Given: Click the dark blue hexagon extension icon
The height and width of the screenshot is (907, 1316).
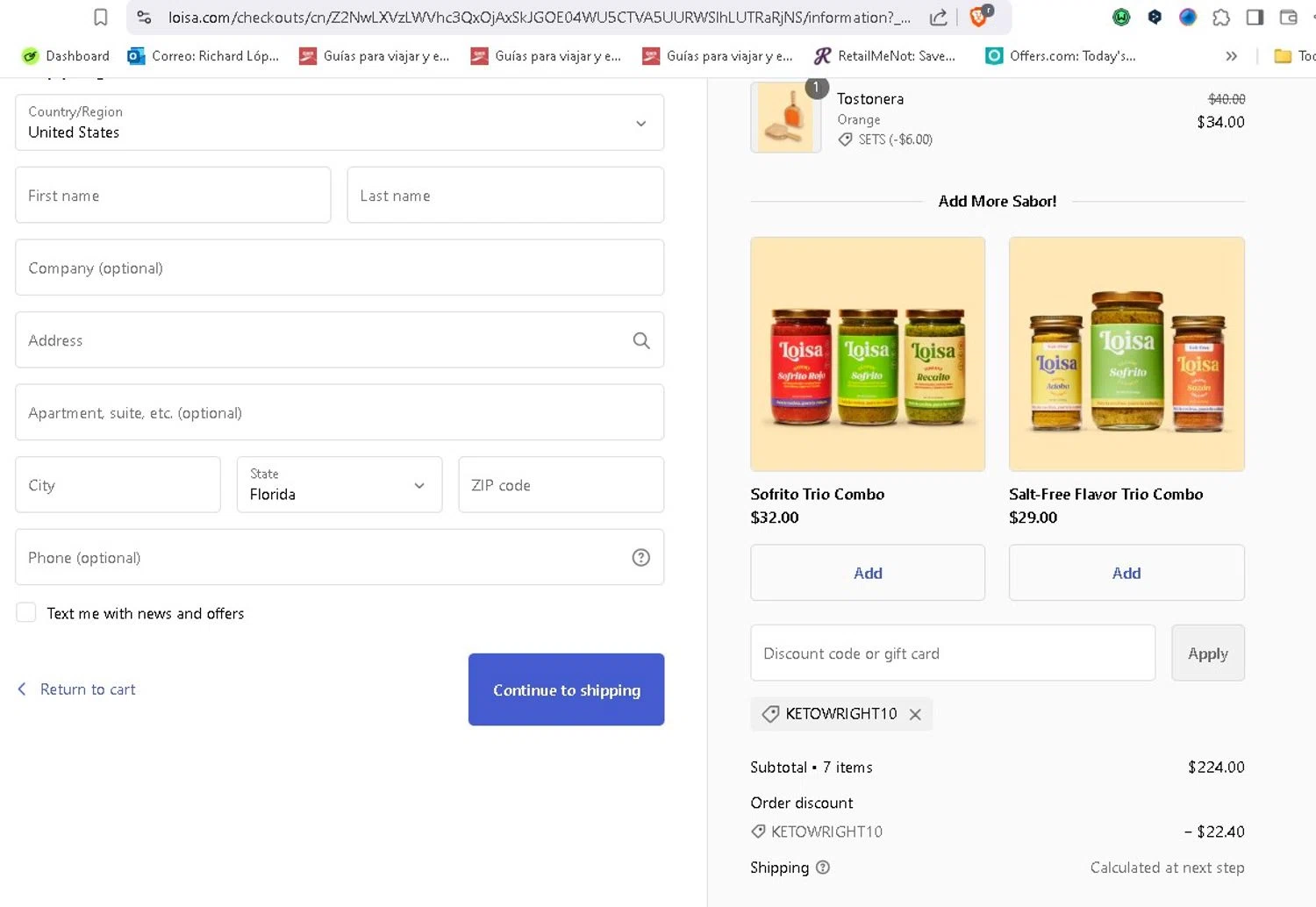Looking at the screenshot, I should coord(1155,17).
